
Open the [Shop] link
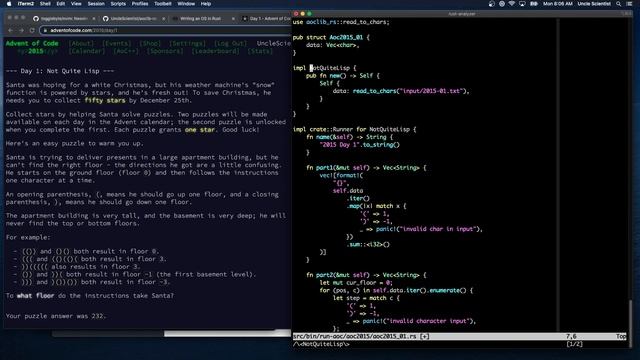click(x=150, y=43)
